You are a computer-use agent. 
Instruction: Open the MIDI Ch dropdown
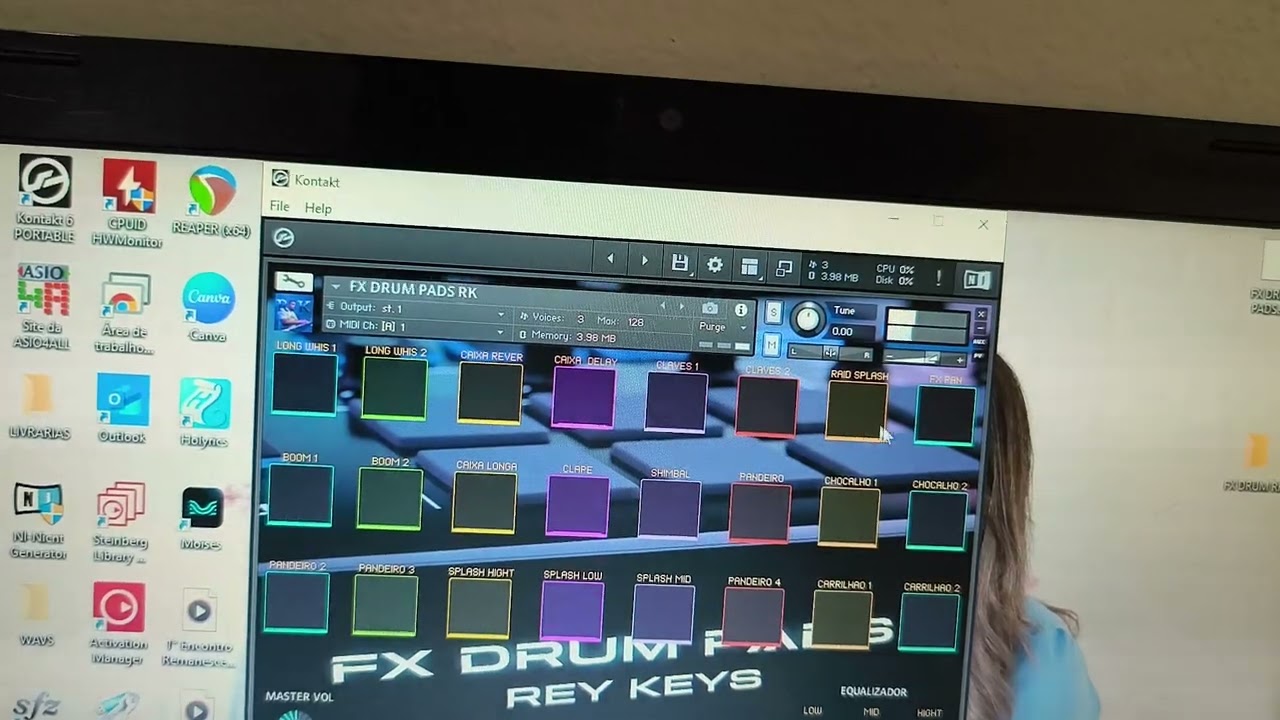(x=417, y=327)
